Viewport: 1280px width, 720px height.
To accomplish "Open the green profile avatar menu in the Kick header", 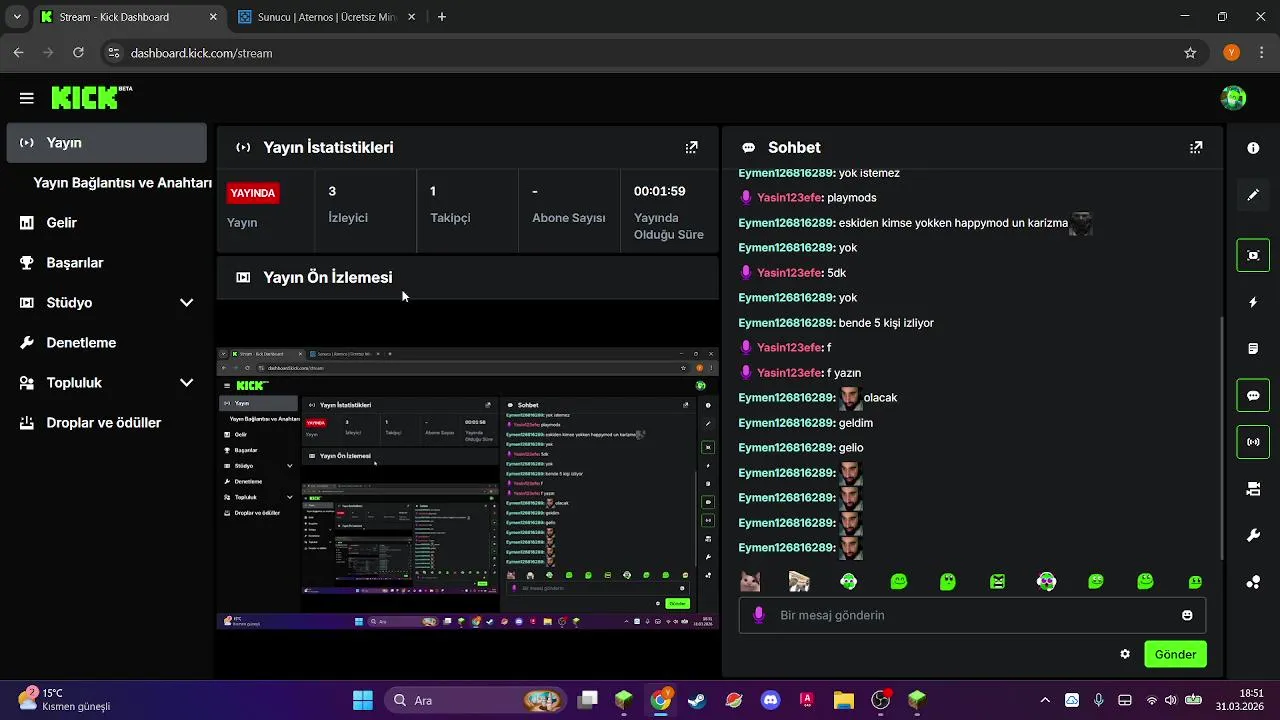I will pos(1233,98).
